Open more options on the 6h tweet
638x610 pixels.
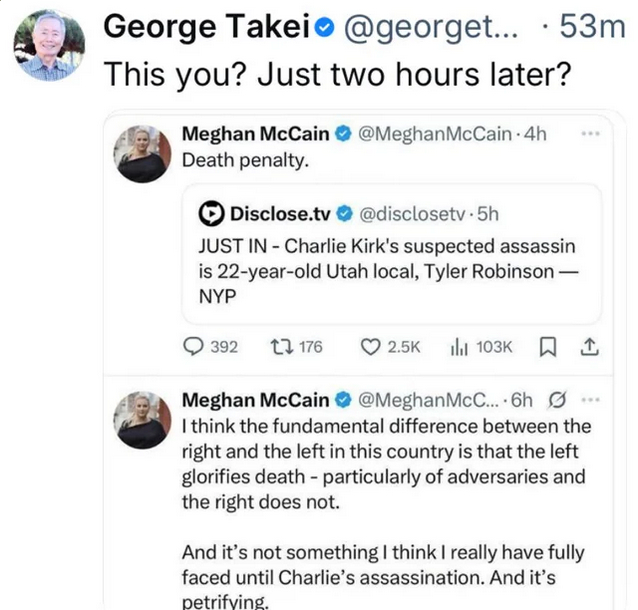pos(591,401)
